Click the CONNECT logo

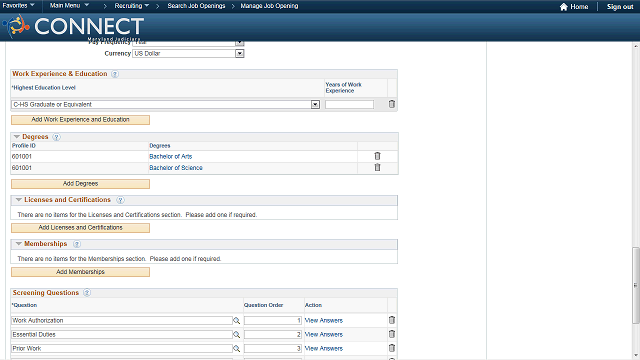click(x=73, y=27)
